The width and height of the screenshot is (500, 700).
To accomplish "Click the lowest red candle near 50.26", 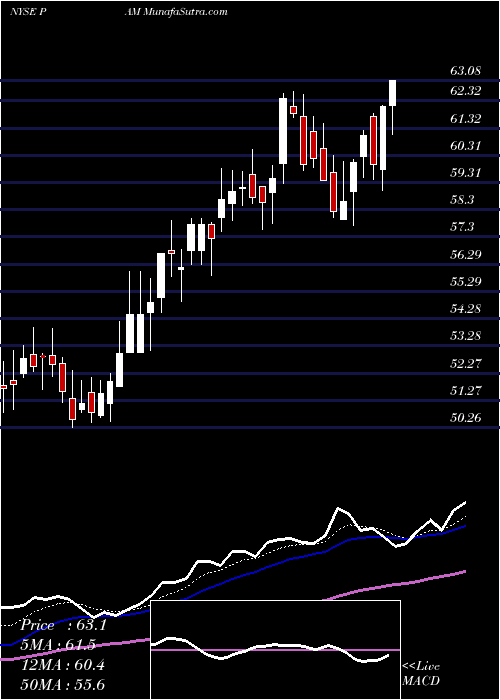I will (x=72, y=409).
